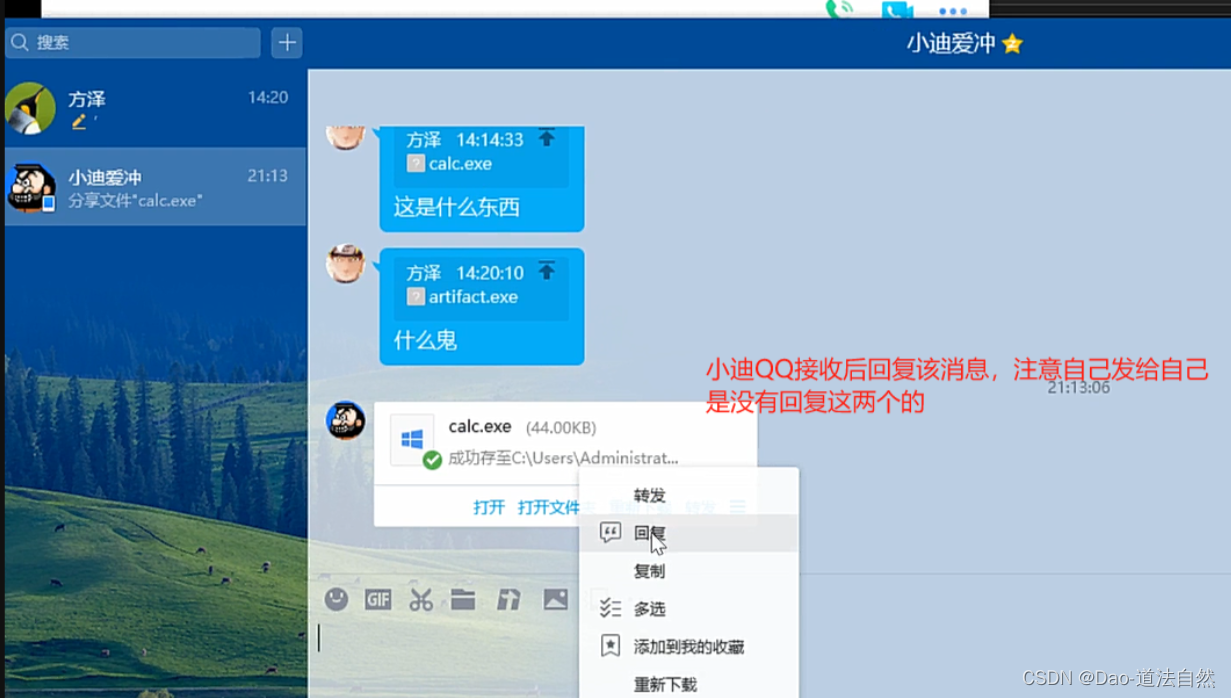Click 方泽's avatar beside the artifact.exe message

click(346, 264)
